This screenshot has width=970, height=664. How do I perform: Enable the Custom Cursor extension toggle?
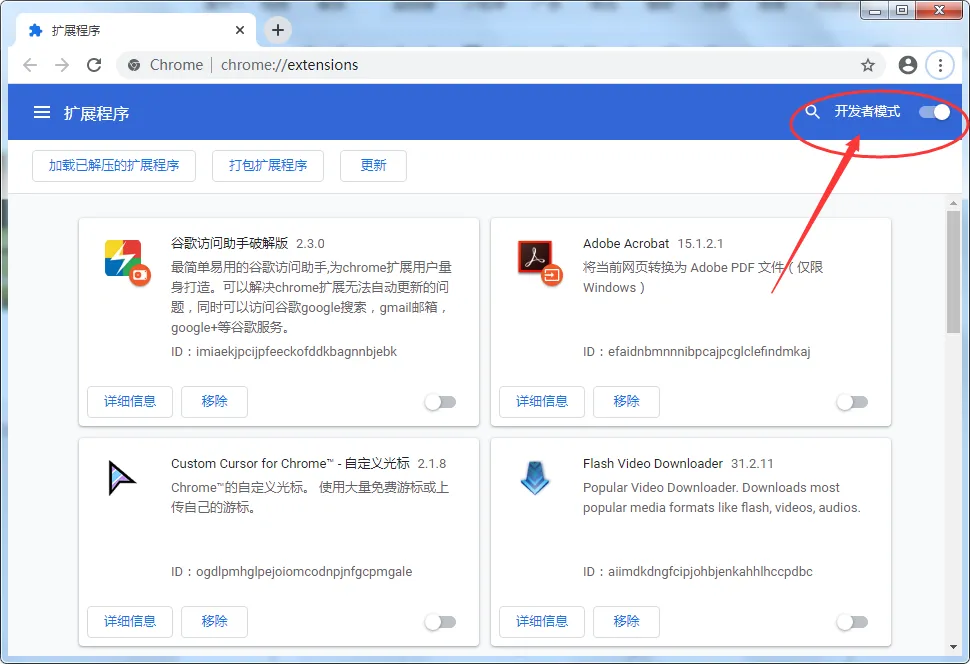coord(440,622)
